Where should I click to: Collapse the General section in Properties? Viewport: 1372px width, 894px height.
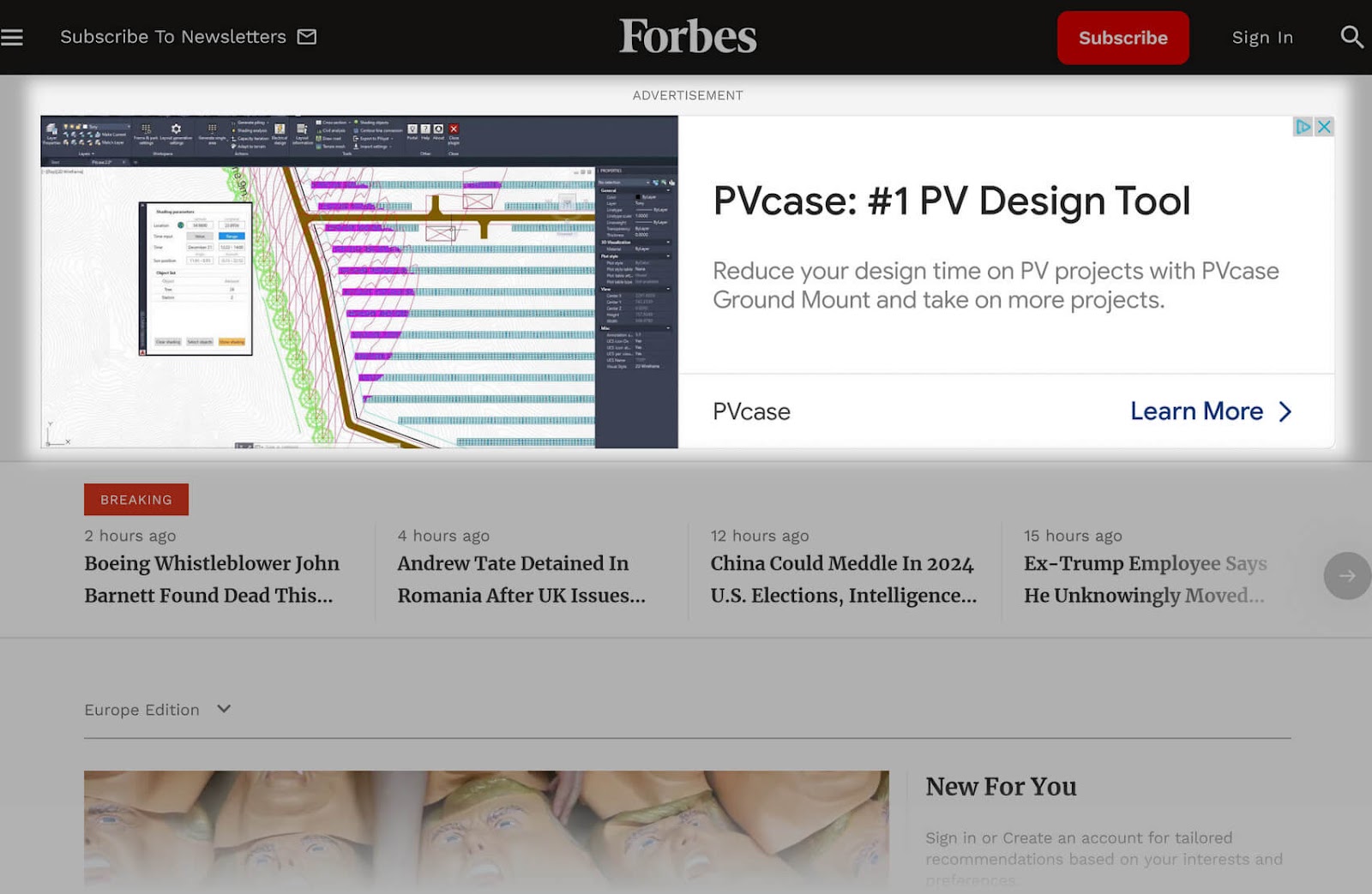(669, 190)
